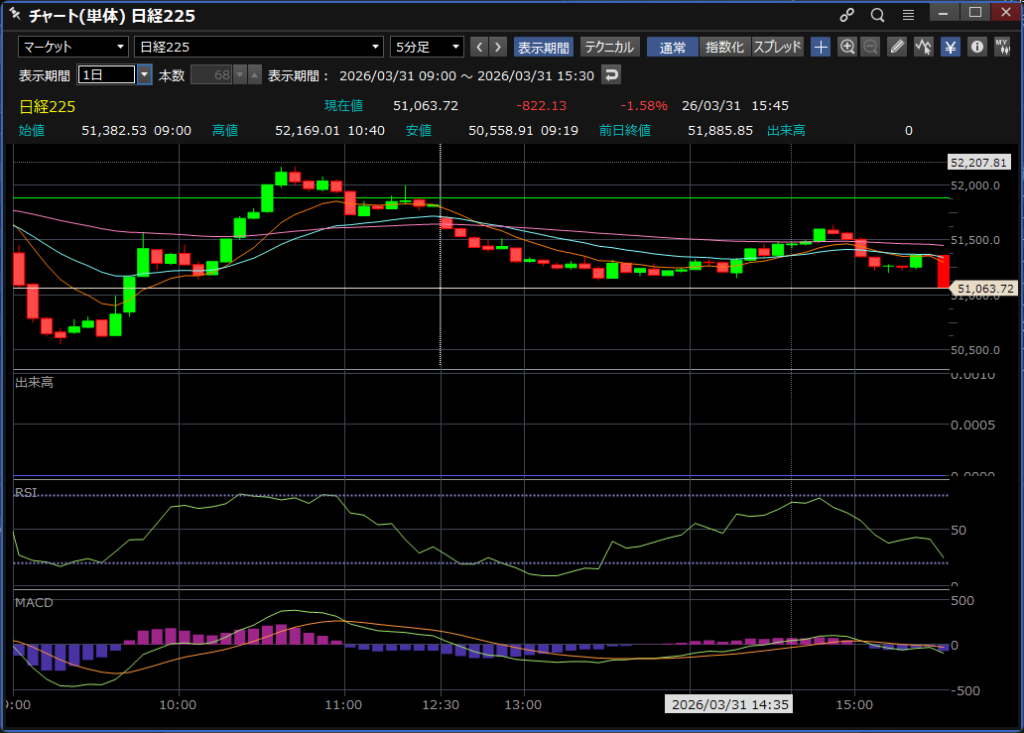Open the MY chart settings icon
Viewport: 1024px width, 733px height.
coord(1001,47)
